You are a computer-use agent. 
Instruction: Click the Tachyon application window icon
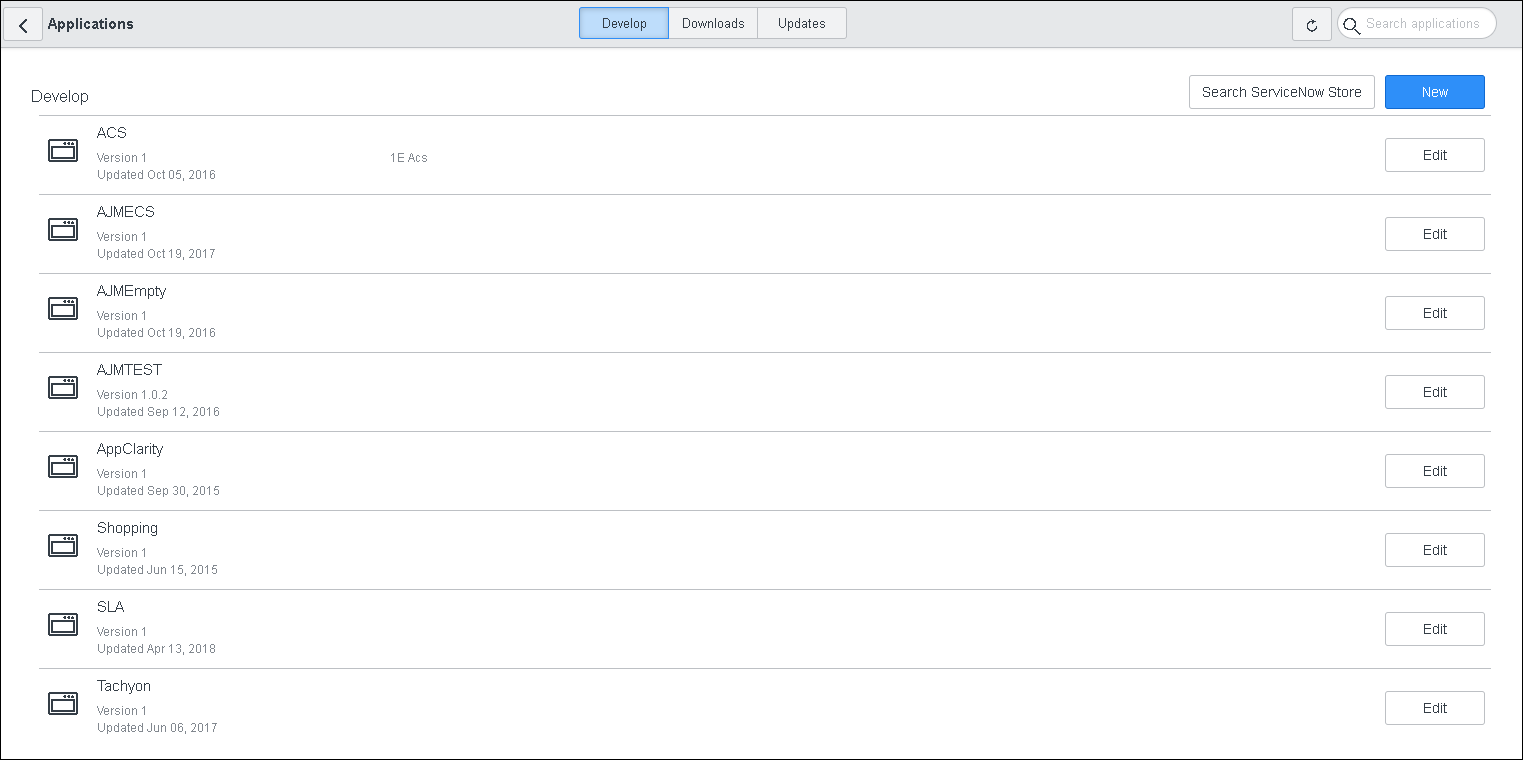pyautogui.click(x=63, y=704)
